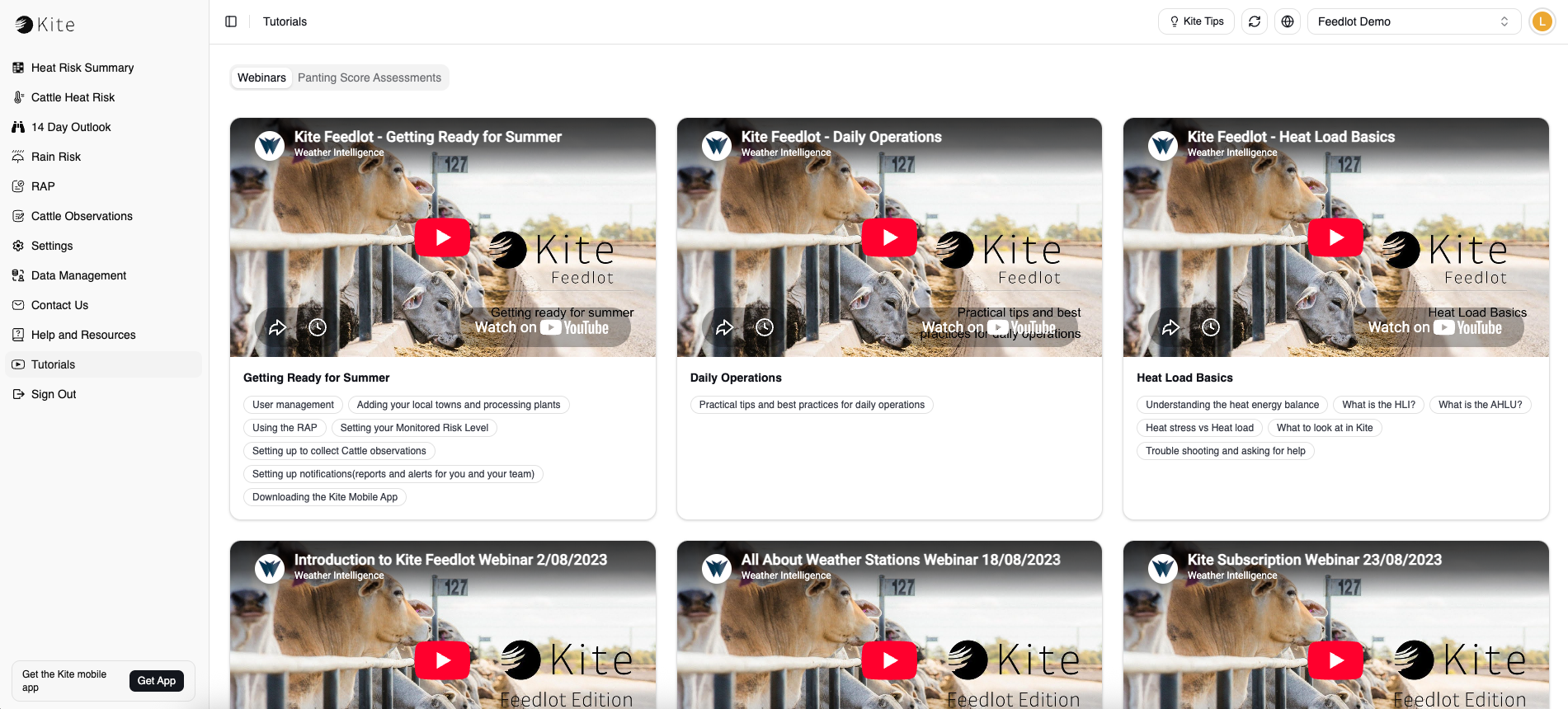The image size is (1568, 709).
Task: Click Watch Later clock on Heat Load Basics video
Action: point(1211,327)
